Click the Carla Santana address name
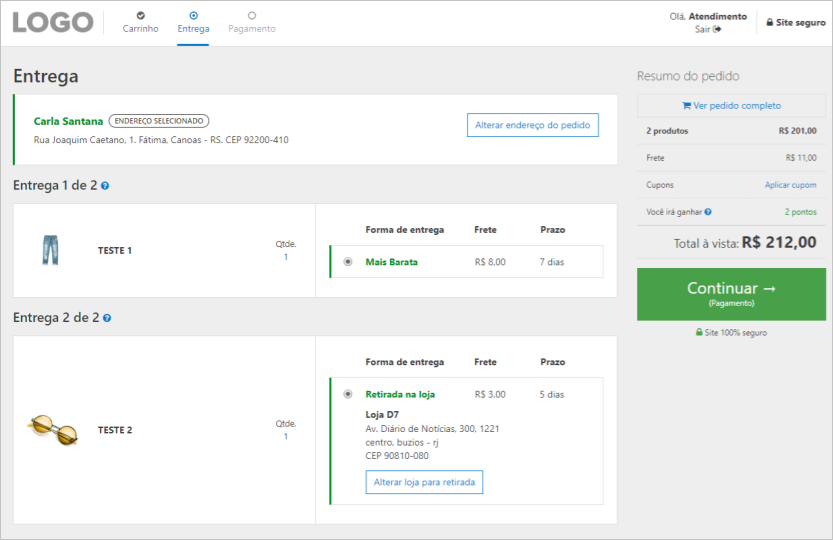 coord(69,121)
